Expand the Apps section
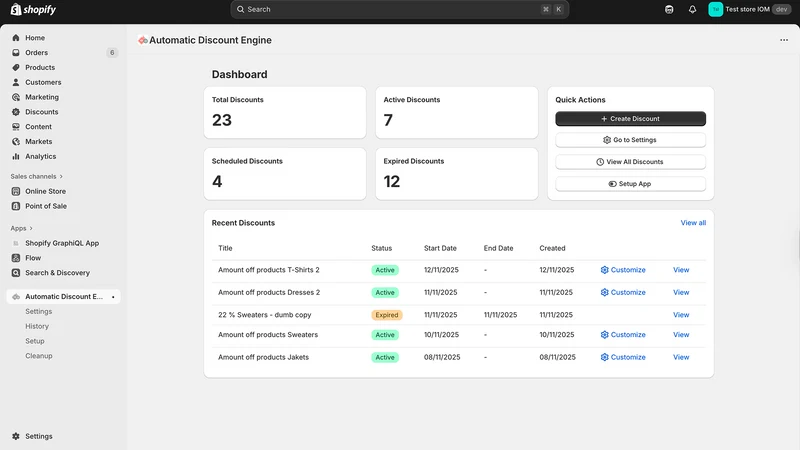800x450 pixels. pos(21,228)
